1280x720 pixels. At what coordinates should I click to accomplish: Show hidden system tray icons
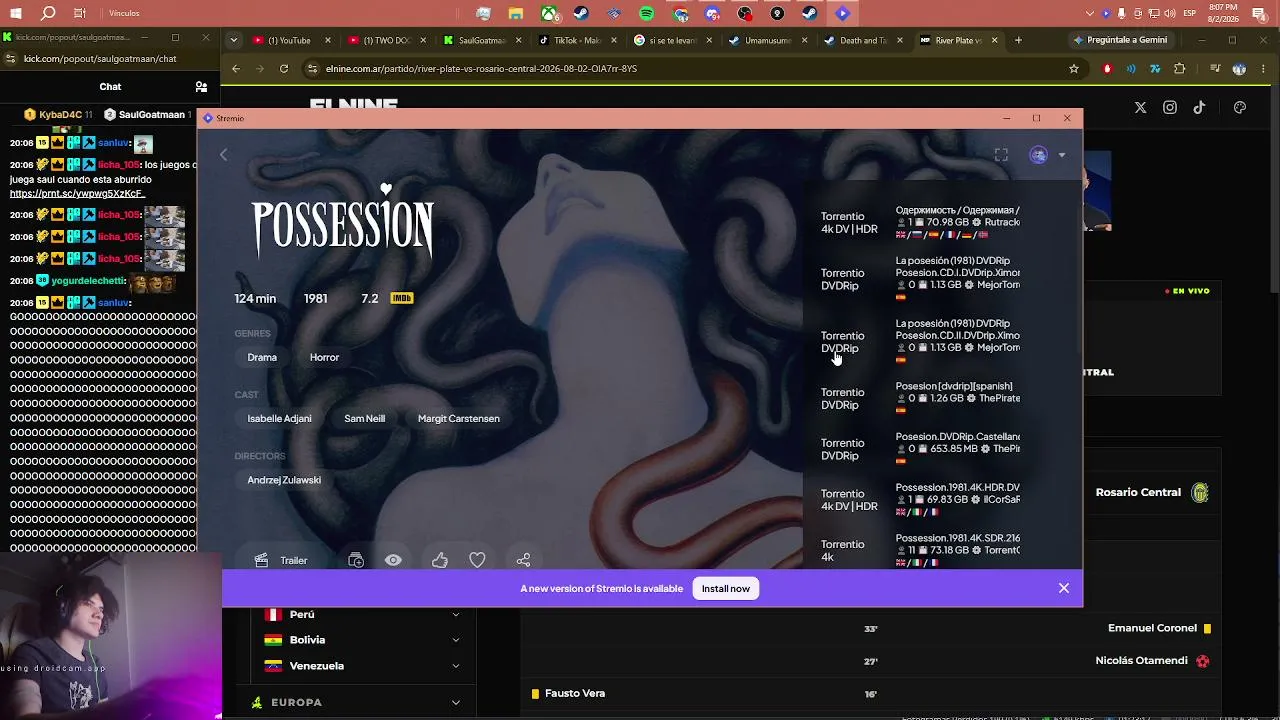(x=1090, y=14)
